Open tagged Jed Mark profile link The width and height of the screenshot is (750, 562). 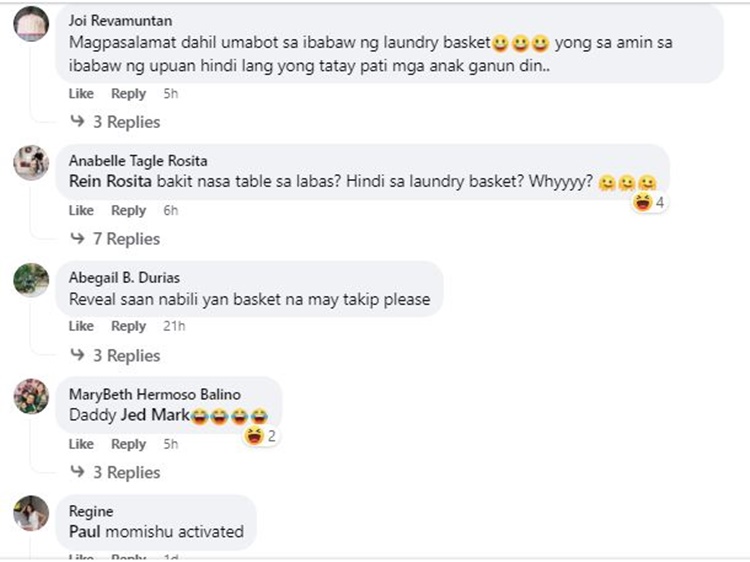pos(156,414)
